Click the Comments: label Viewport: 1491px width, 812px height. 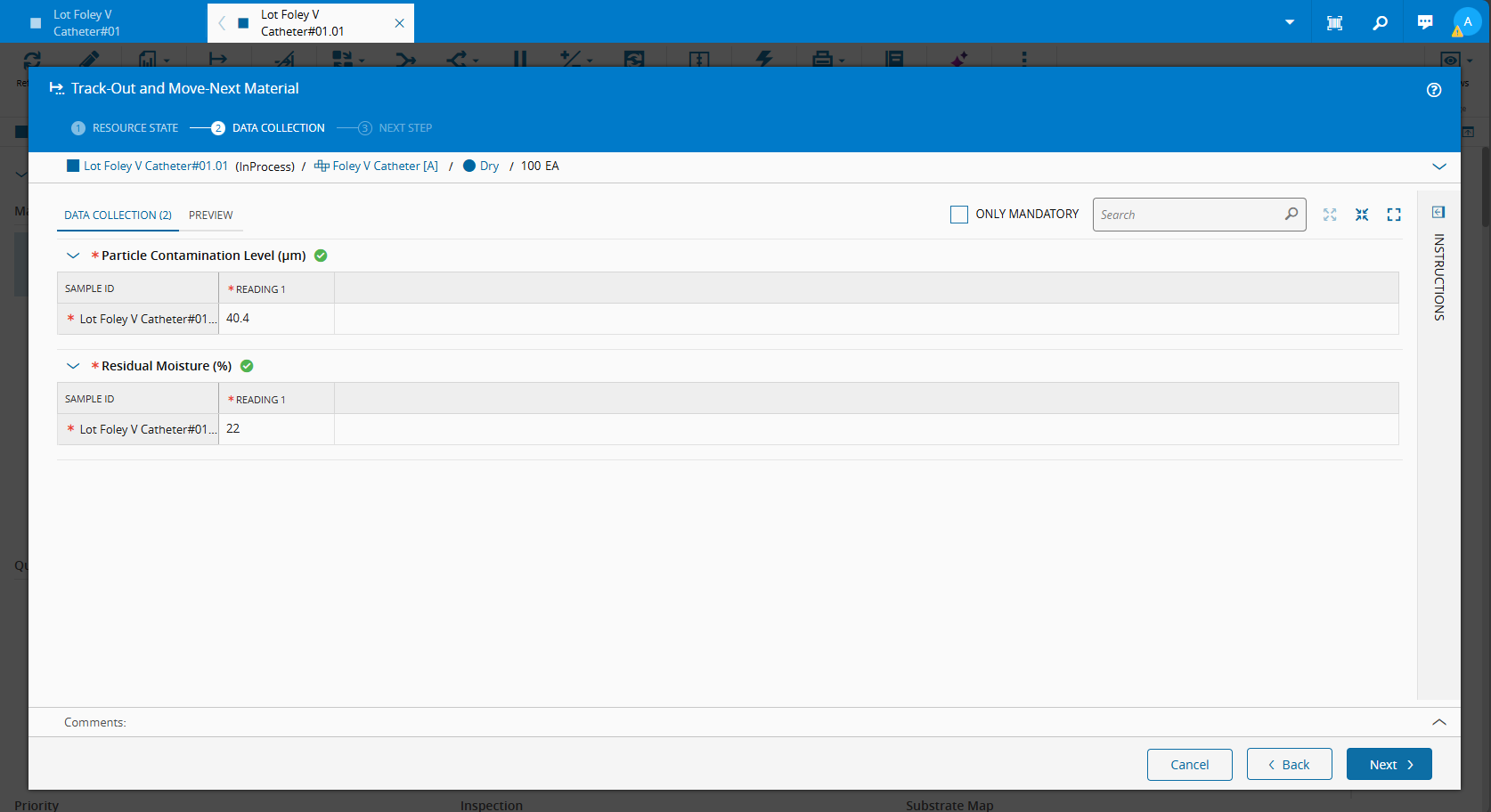95,722
